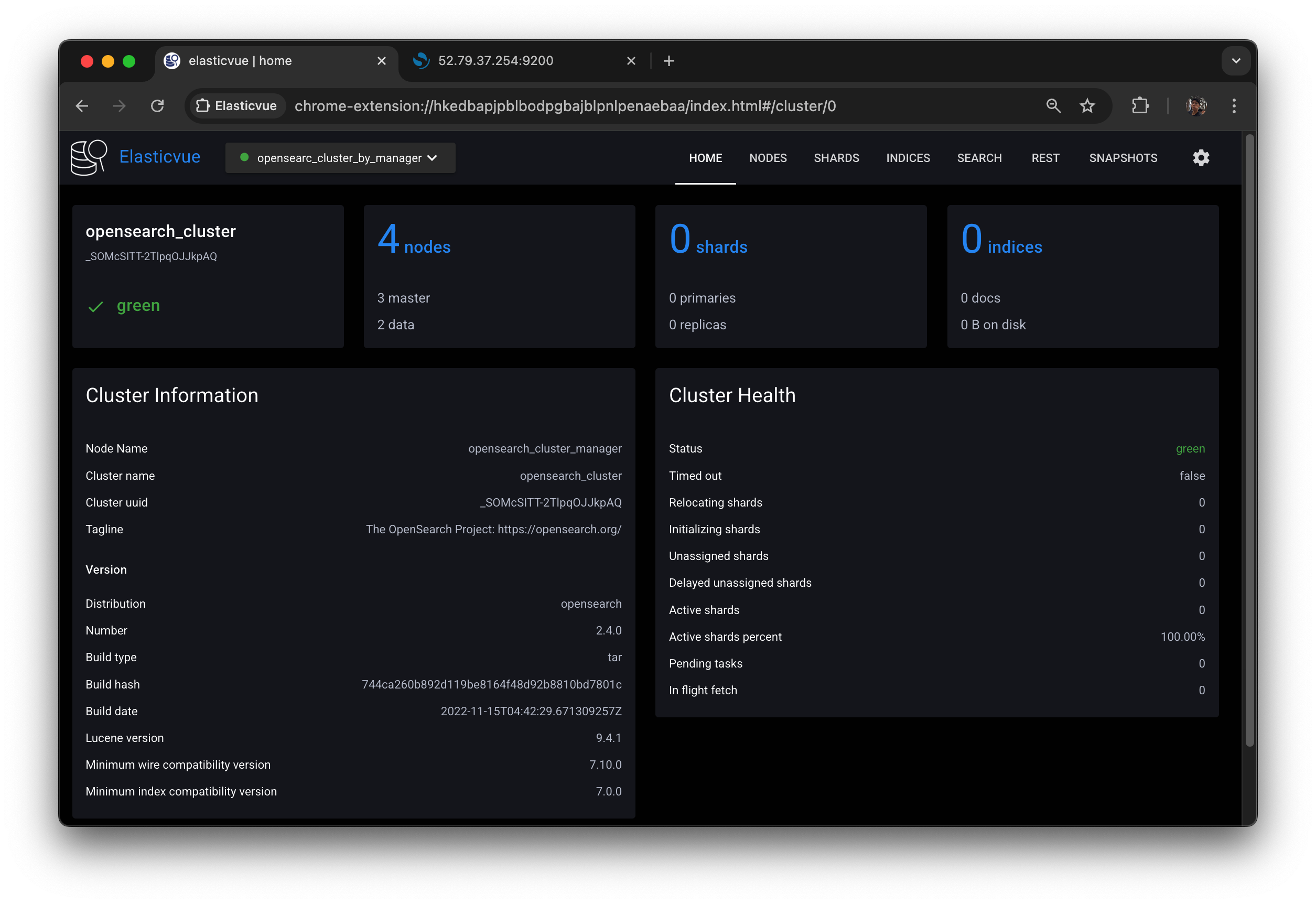Click the zoom magnifier in address bar
Image resolution: width=1316 pixels, height=904 pixels.
click(x=1053, y=106)
